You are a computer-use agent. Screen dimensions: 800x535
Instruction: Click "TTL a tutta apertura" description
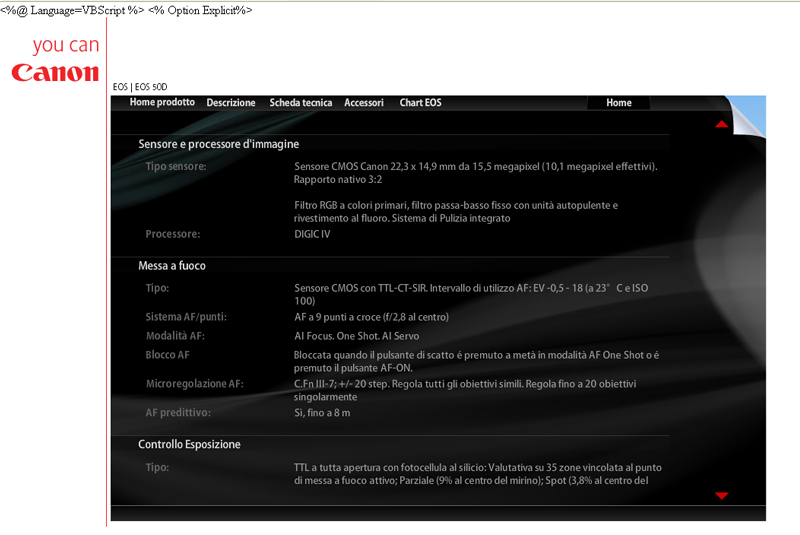tap(478, 474)
